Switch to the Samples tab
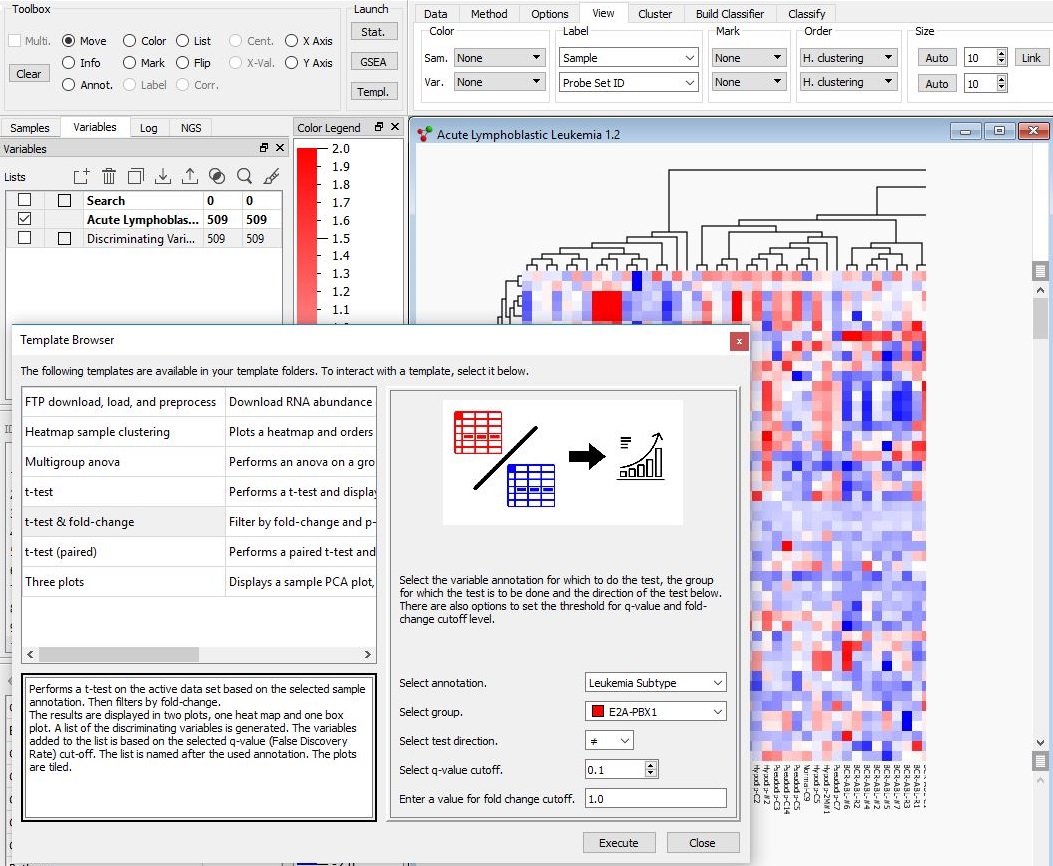This screenshot has width=1053, height=866. click(x=30, y=128)
